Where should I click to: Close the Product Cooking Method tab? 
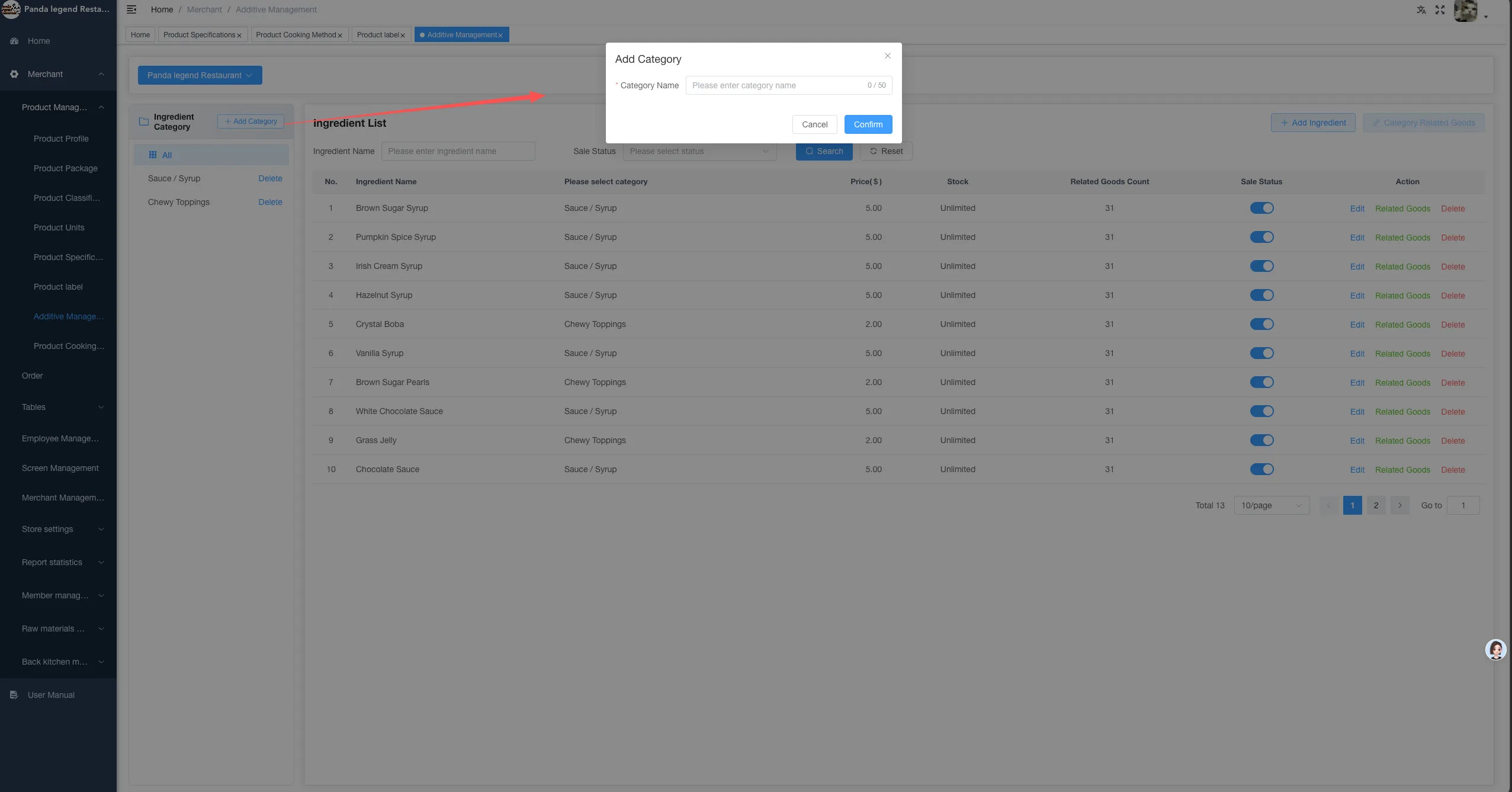tap(340, 36)
